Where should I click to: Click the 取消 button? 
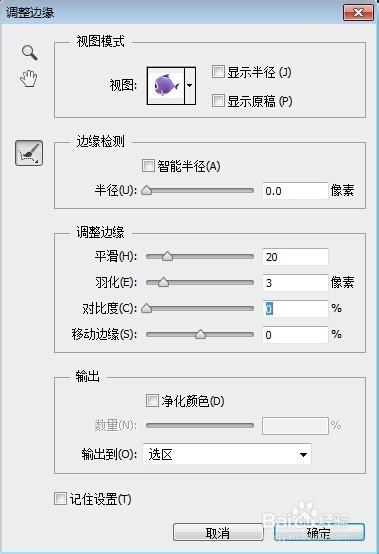[x=218, y=532]
